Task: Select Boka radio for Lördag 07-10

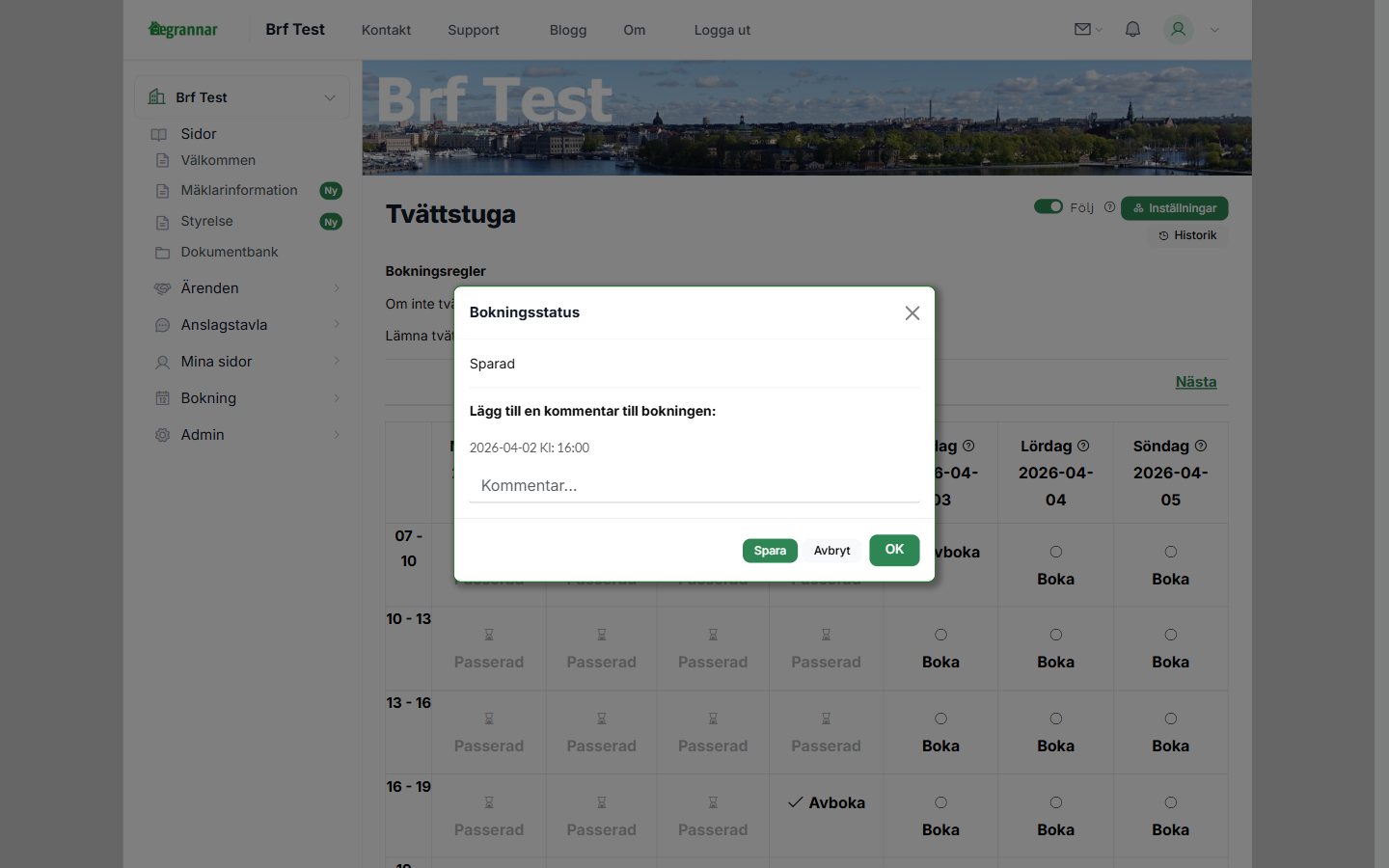Action: 1056,552
